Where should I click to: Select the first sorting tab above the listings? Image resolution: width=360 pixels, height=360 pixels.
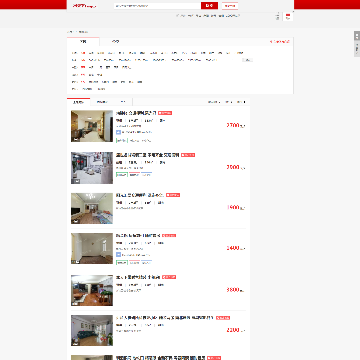coord(78,102)
